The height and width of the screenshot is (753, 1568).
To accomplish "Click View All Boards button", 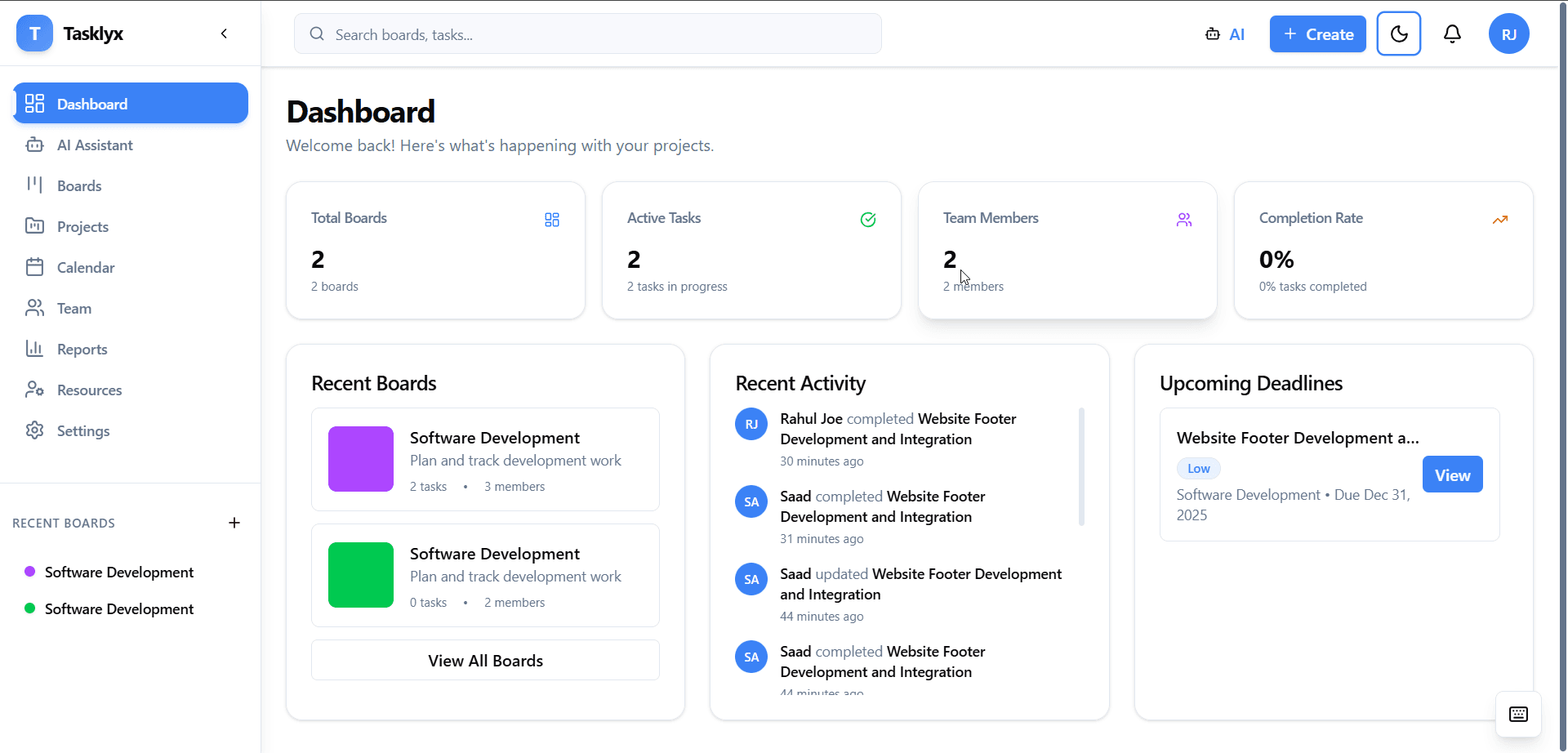I will tap(485, 661).
